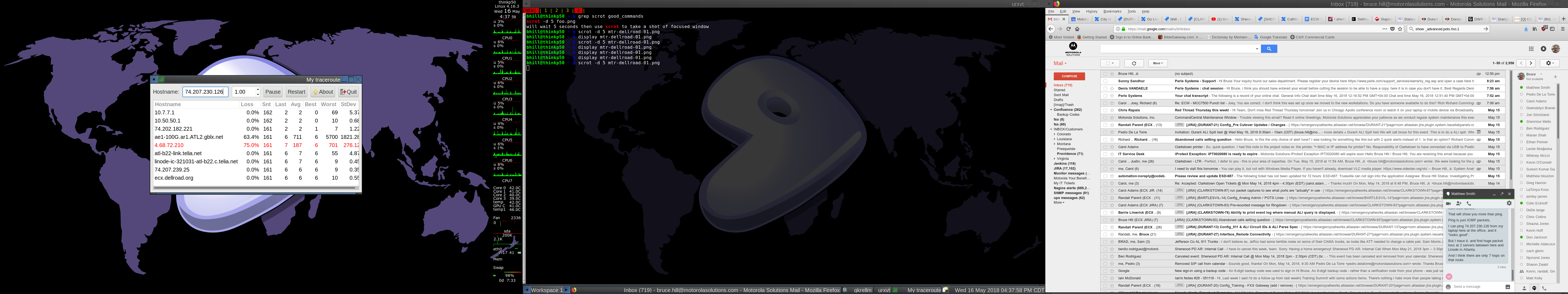1568x294 pixels.
Task: Start a video call in Matthew Smith chat
Action: coord(1449,203)
